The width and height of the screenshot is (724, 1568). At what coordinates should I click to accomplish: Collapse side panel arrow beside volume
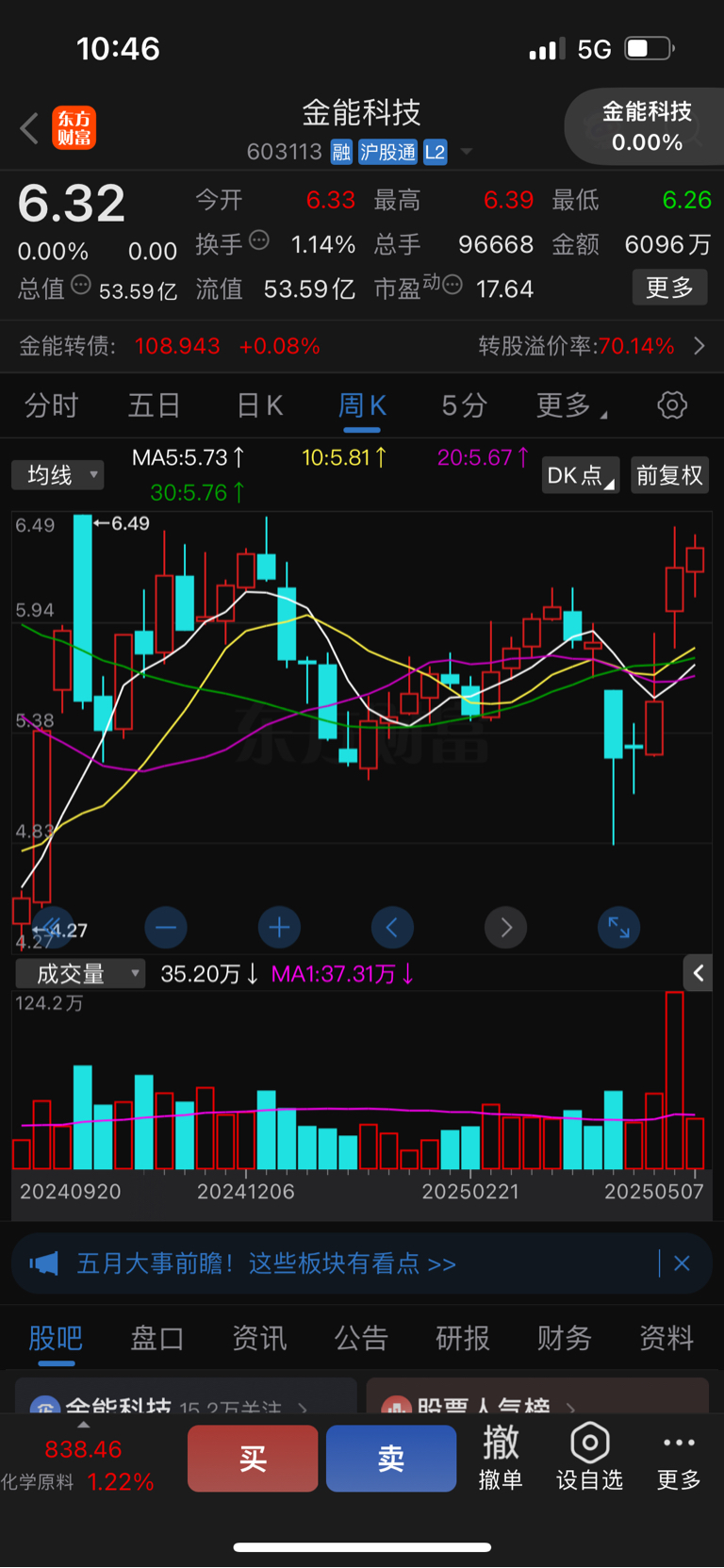coord(699,973)
